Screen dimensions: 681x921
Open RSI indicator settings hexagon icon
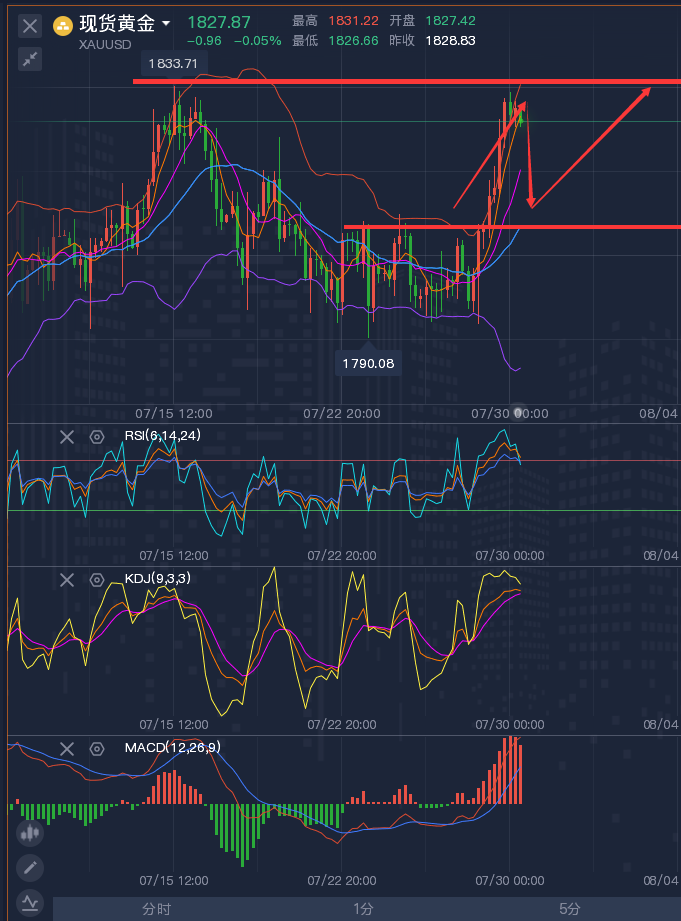[x=97, y=436]
